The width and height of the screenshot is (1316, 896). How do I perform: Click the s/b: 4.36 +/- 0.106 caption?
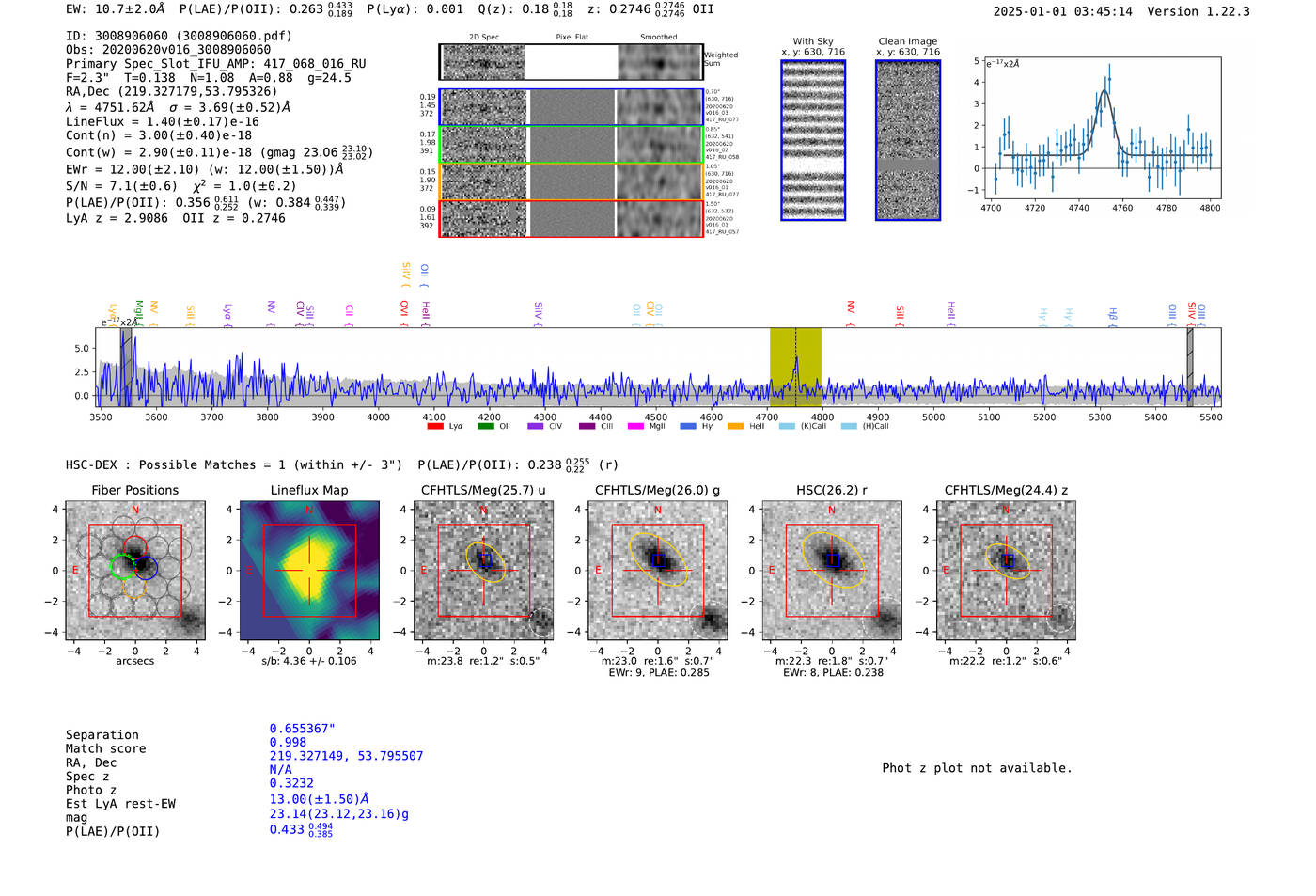309,661
